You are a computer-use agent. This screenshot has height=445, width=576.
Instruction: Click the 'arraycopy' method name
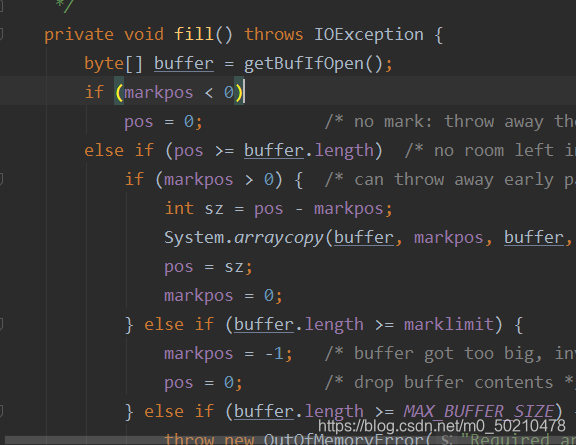[x=278, y=238]
